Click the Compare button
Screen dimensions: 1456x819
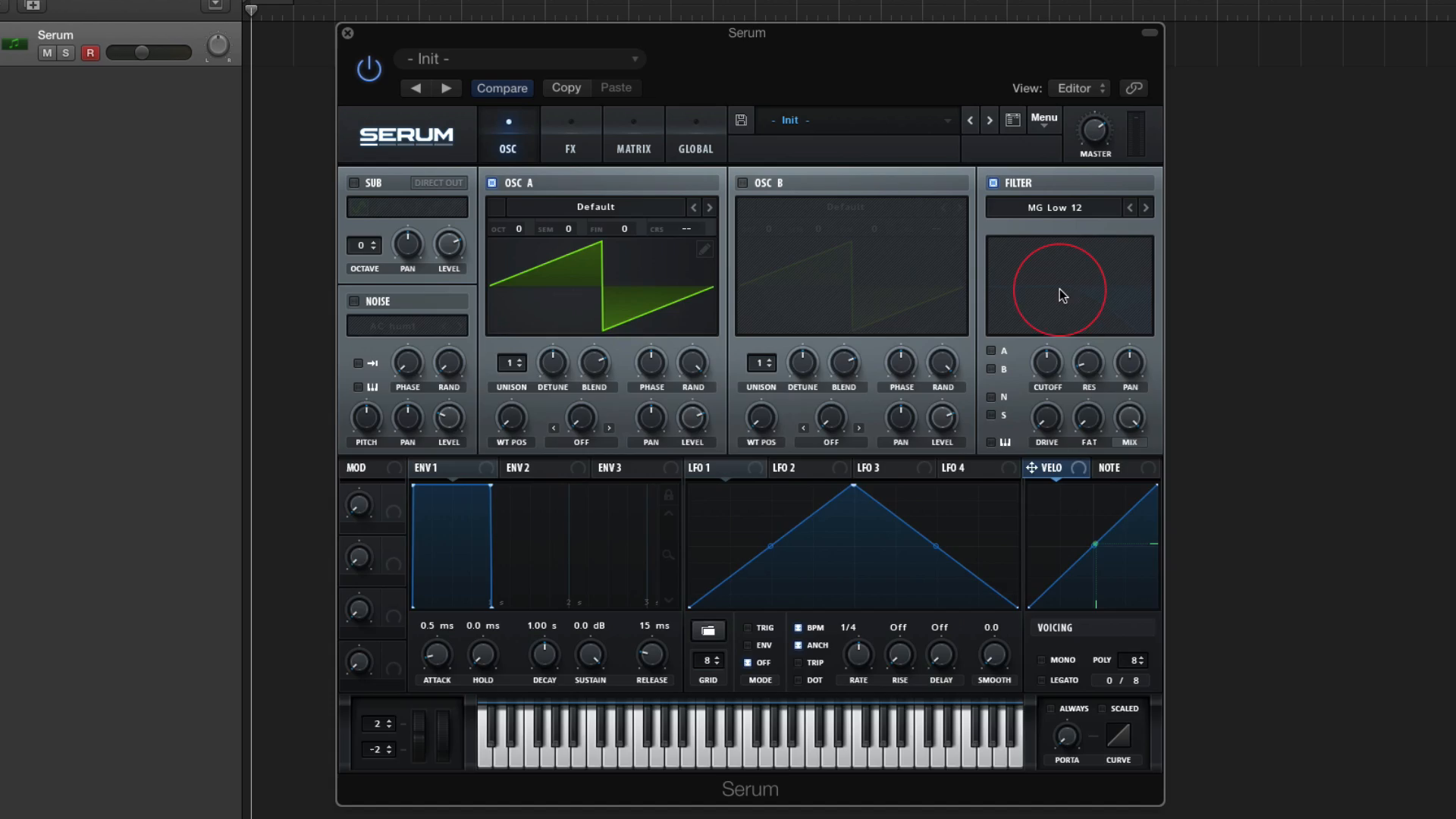pyautogui.click(x=501, y=88)
